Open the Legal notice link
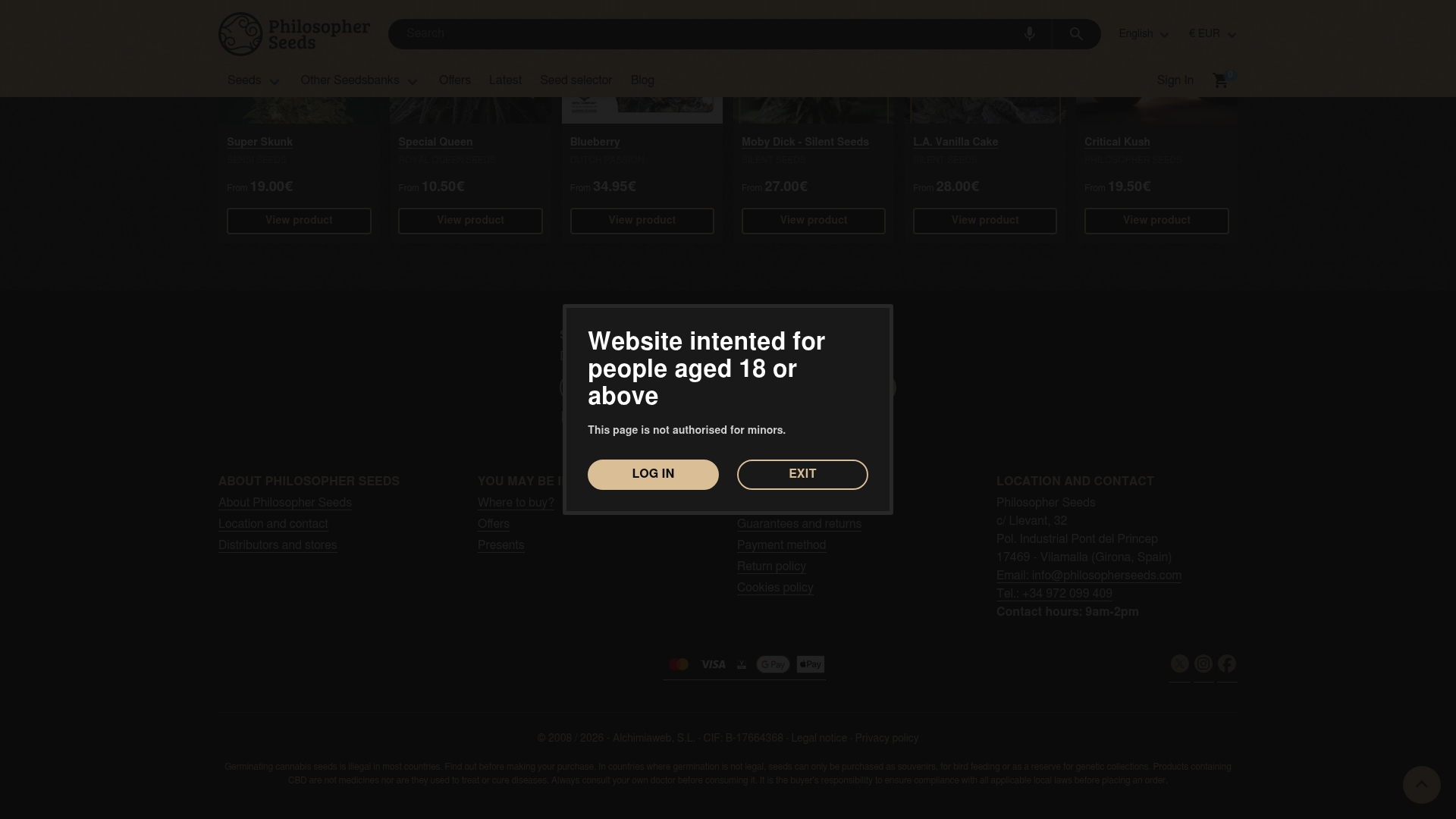 819,739
